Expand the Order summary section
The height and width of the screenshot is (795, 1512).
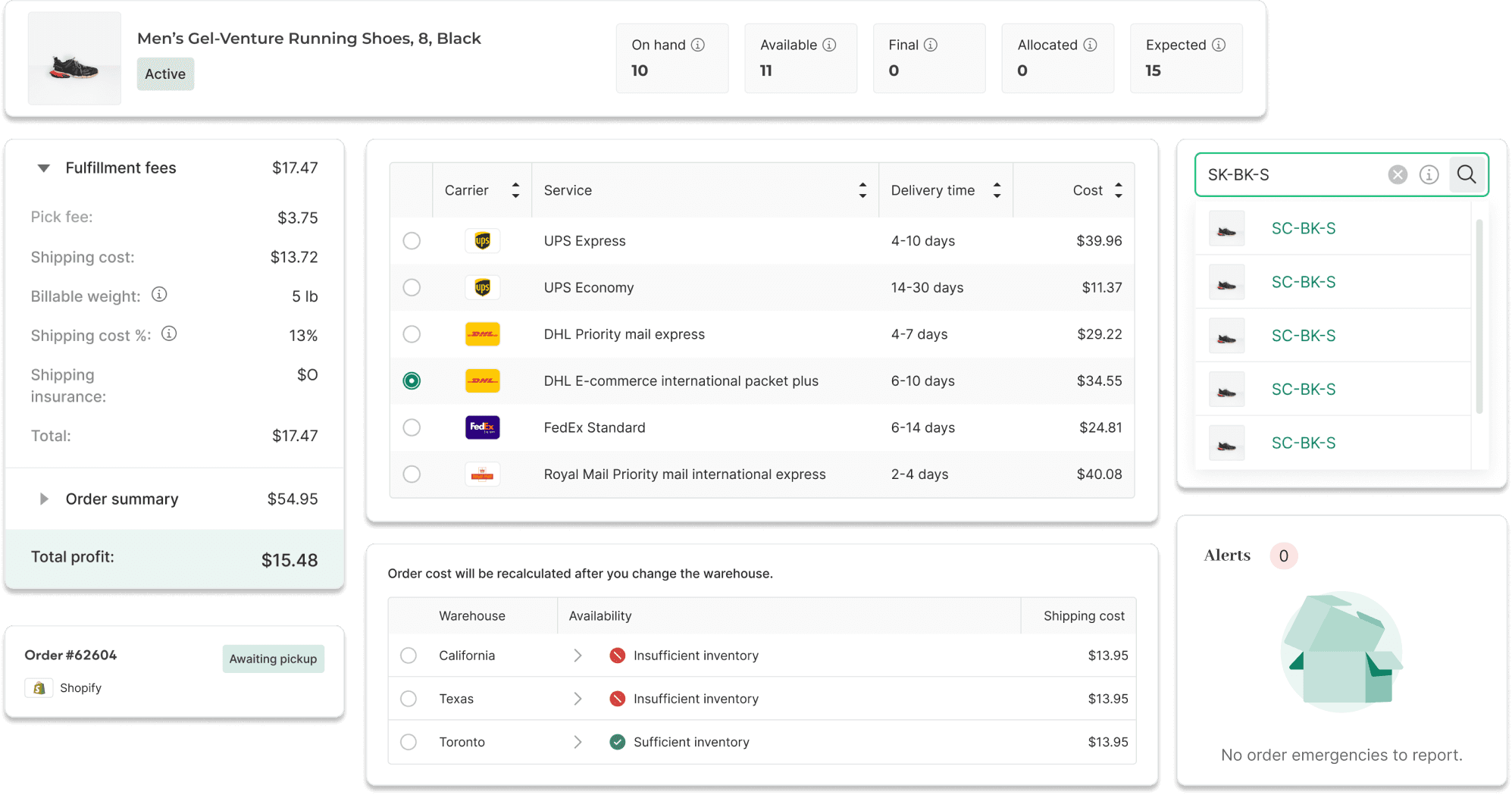point(44,499)
